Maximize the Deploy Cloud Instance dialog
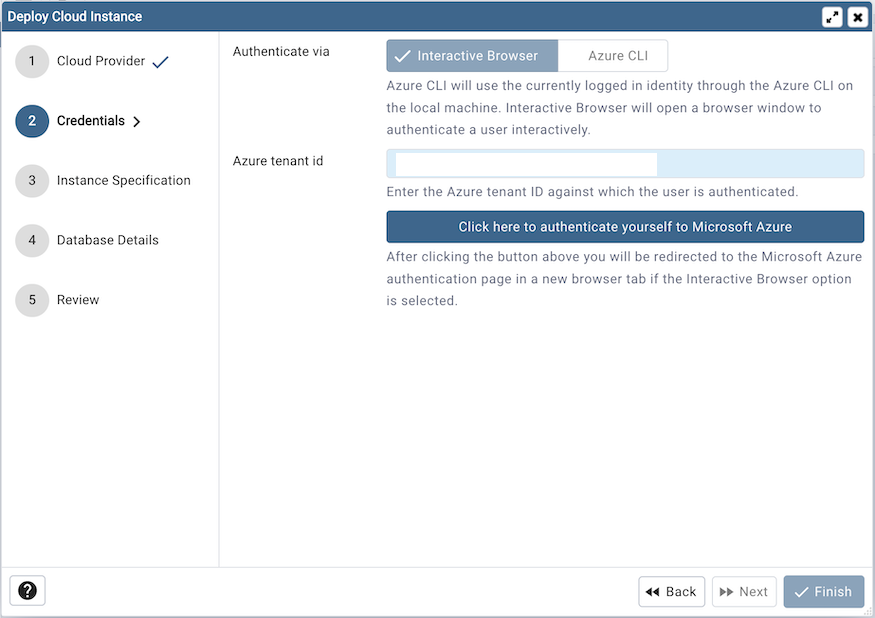This screenshot has height=618, width=875. [832, 16]
